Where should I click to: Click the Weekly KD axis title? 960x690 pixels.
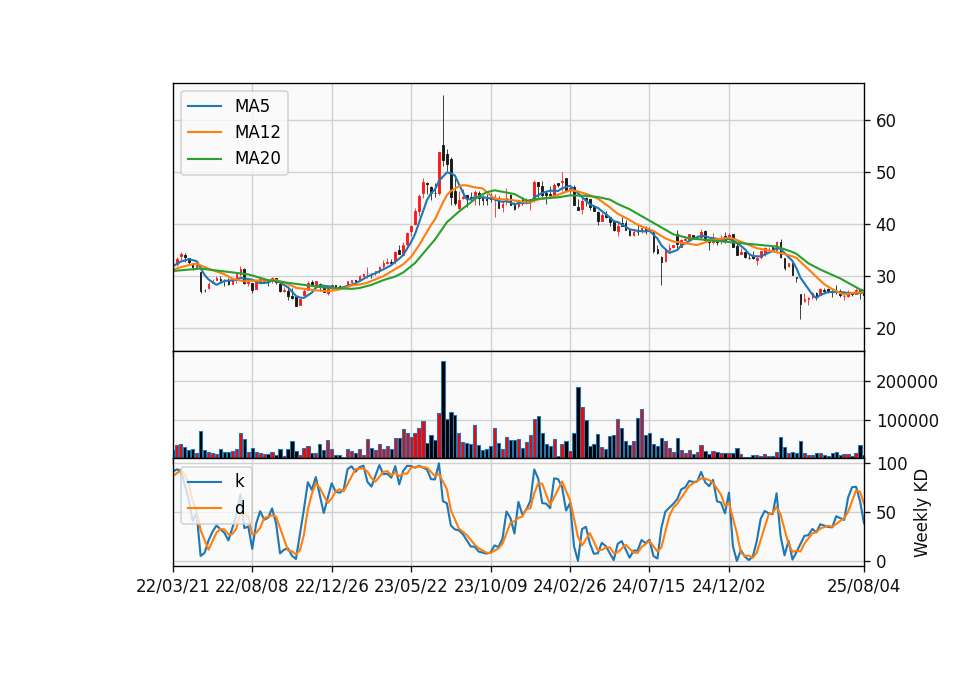click(x=920, y=513)
